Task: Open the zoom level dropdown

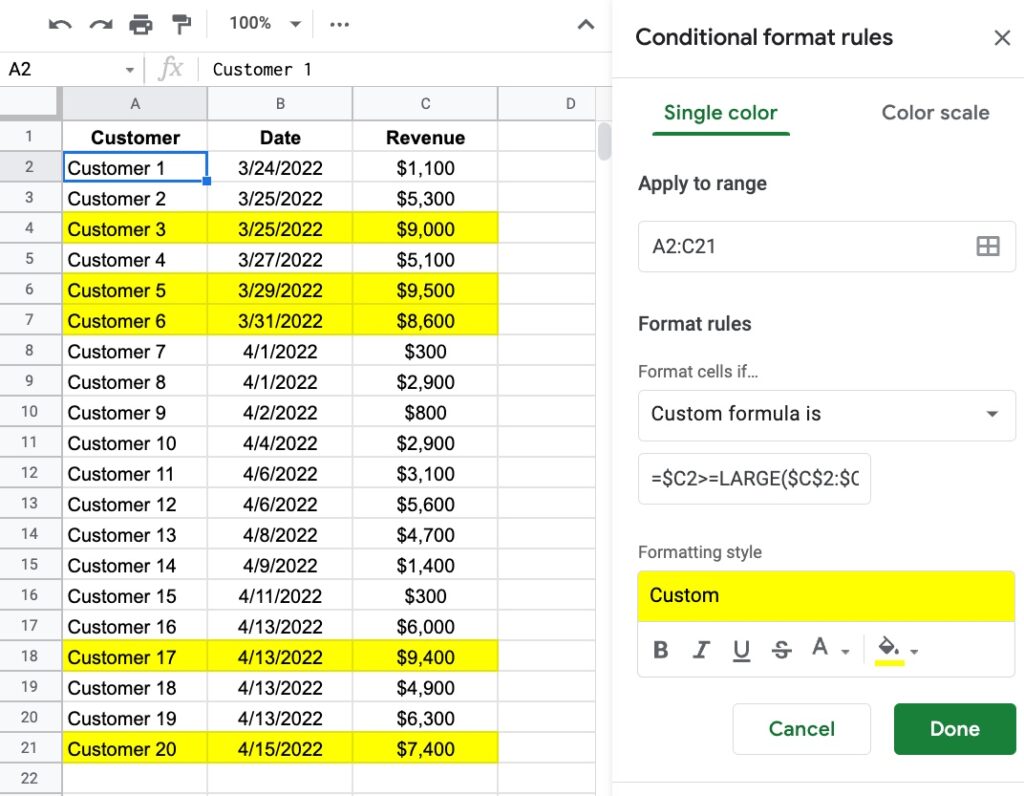Action: 262,24
